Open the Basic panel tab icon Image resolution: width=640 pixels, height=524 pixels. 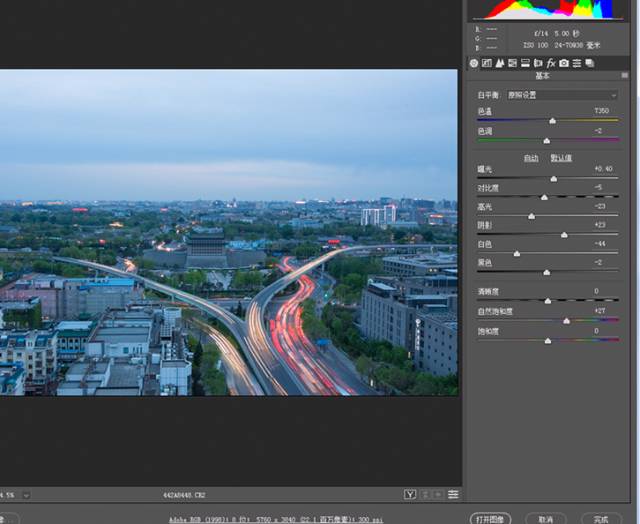pos(474,63)
